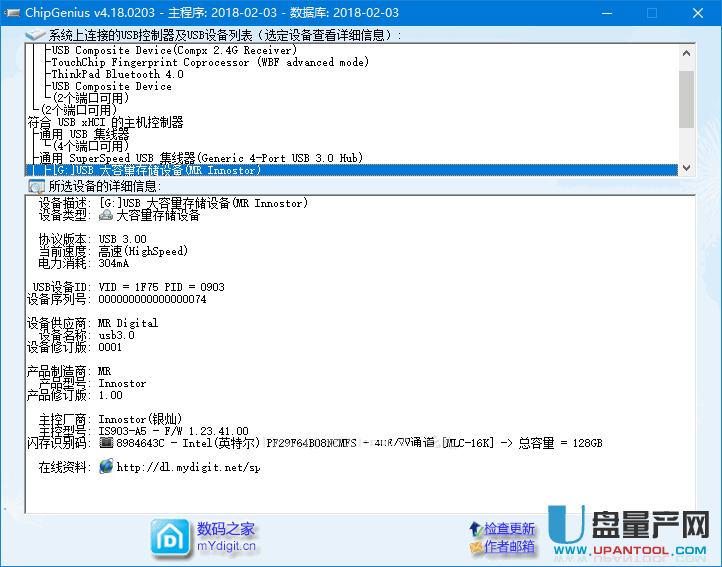Viewport: 722px width, 567px height.
Task: Click the up-arrow icon beside 检查更新
Action: tap(474, 529)
